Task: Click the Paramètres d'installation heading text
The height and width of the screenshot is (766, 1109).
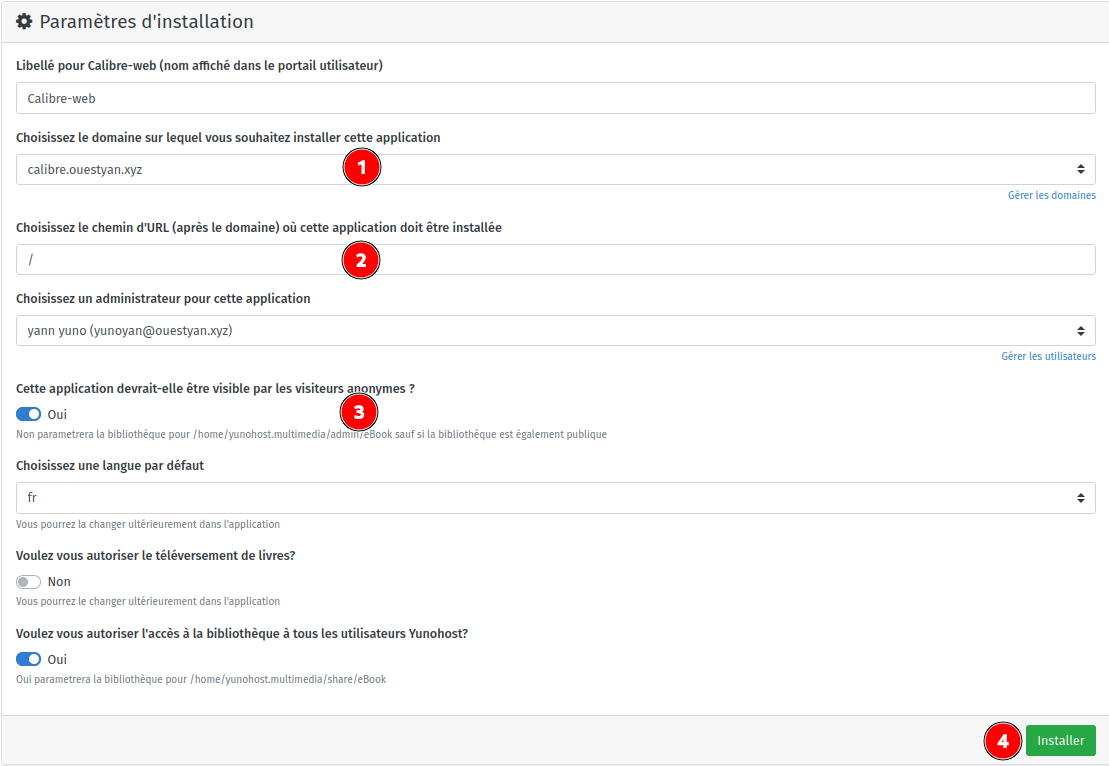Action: [x=146, y=22]
